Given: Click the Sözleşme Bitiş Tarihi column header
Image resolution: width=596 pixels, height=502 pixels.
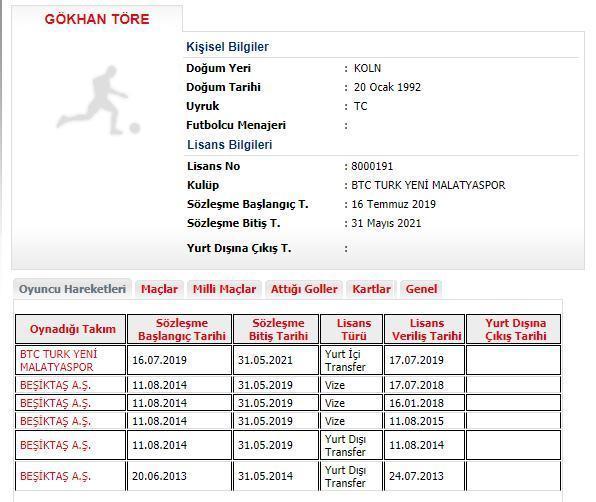Looking at the screenshot, I should pyautogui.click(x=276, y=329).
